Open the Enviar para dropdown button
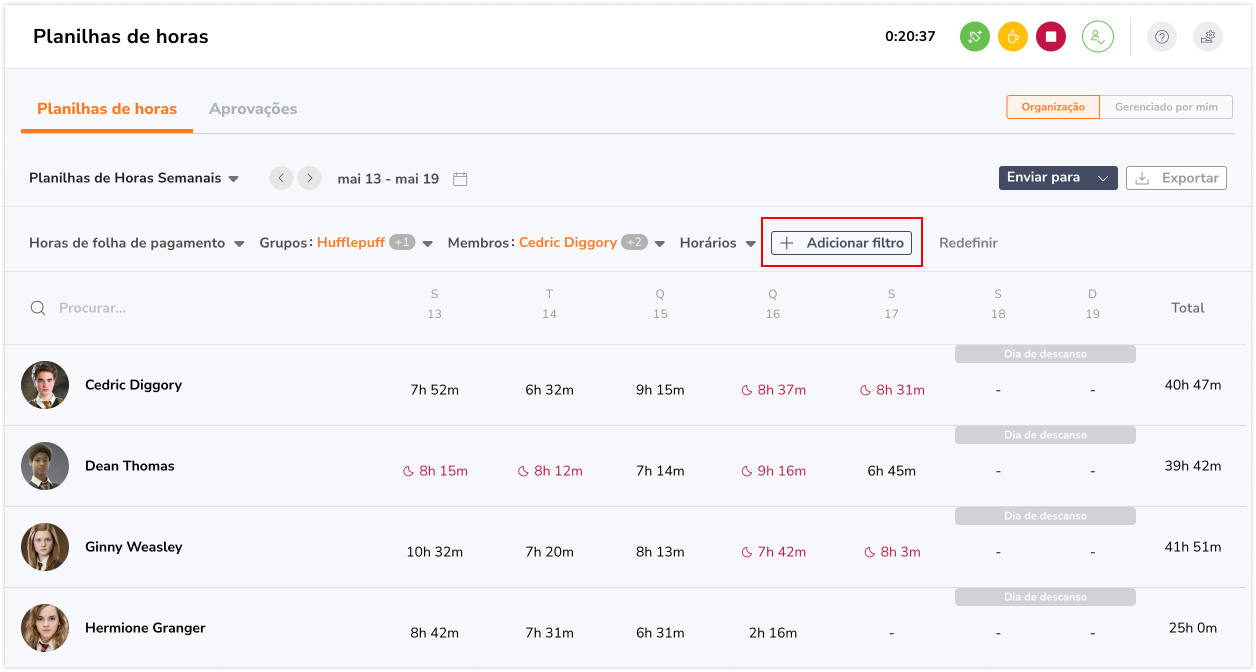Viewport: 1256px width, 672px height. (1057, 178)
